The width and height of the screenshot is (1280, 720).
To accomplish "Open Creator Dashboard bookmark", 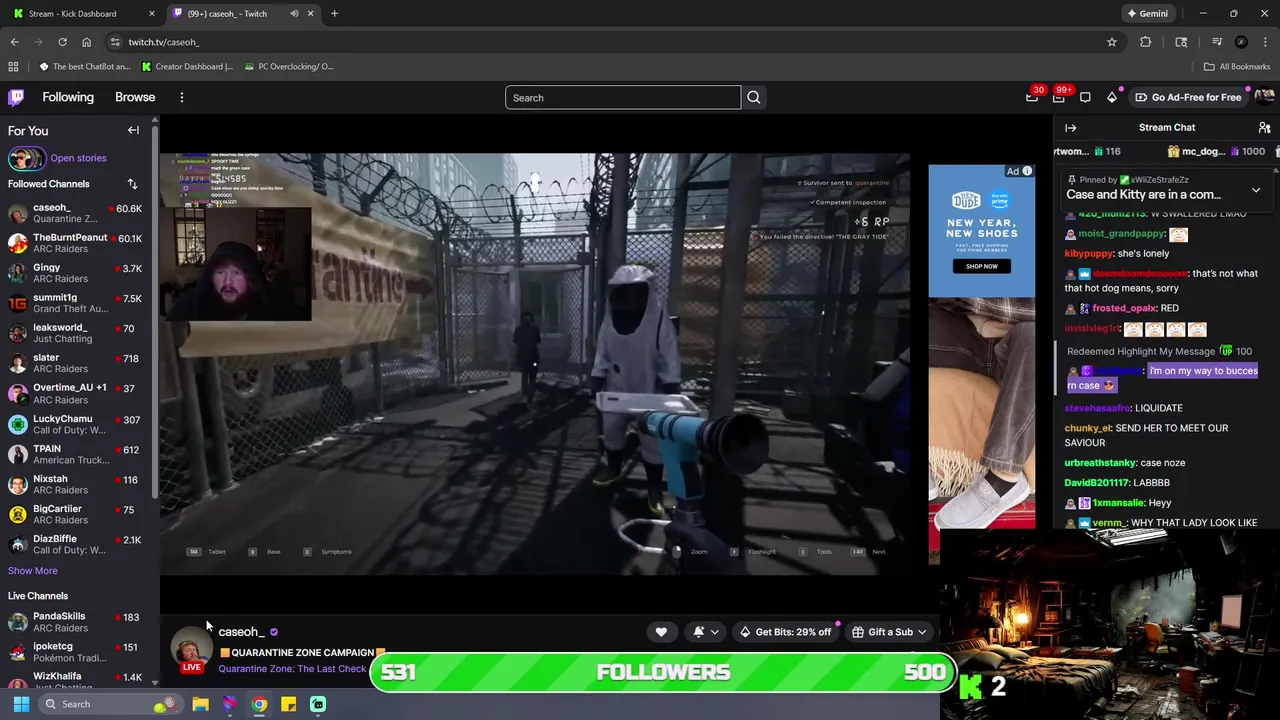I will [187, 66].
